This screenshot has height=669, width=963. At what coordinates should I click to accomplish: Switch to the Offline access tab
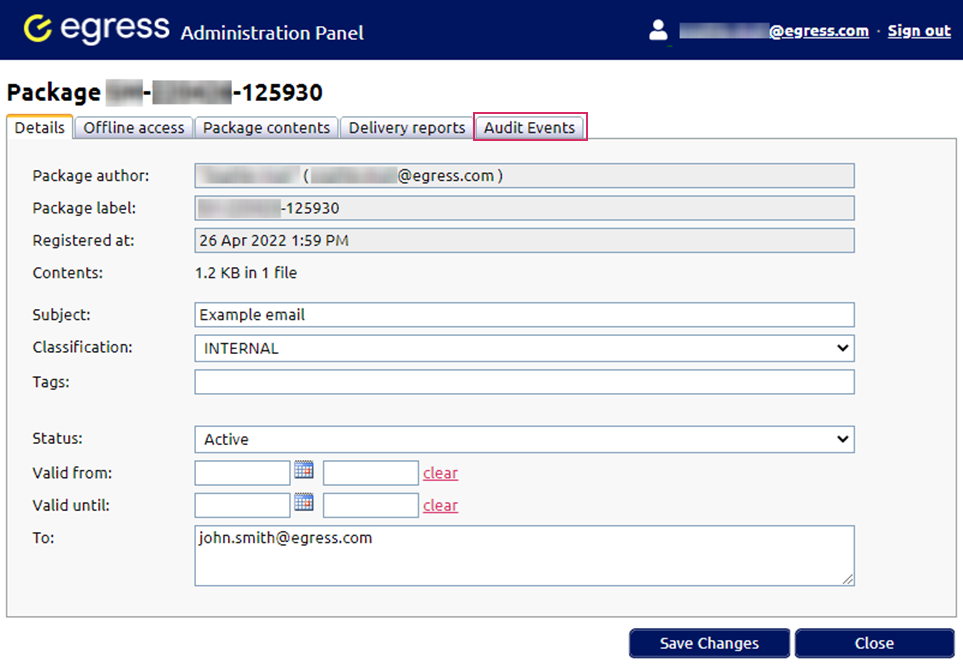coord(132,127)
